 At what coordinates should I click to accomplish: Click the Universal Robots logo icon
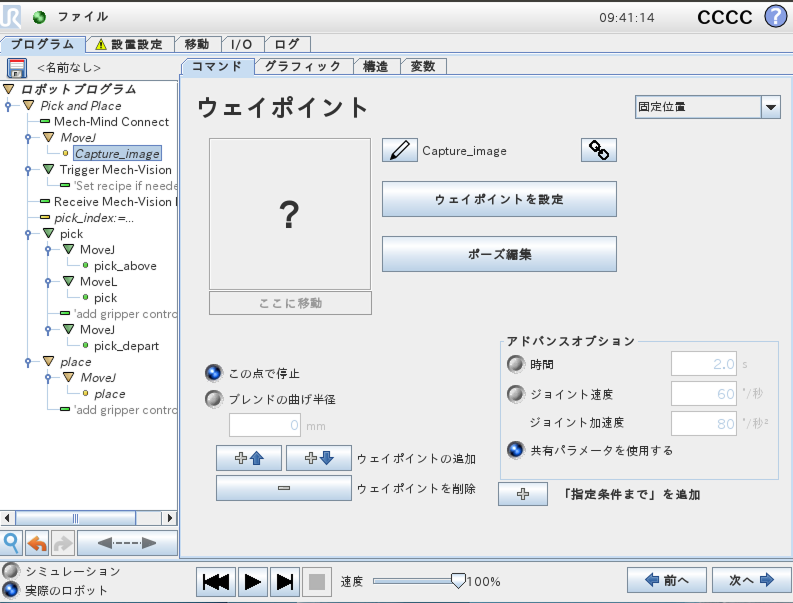point(11,17)
